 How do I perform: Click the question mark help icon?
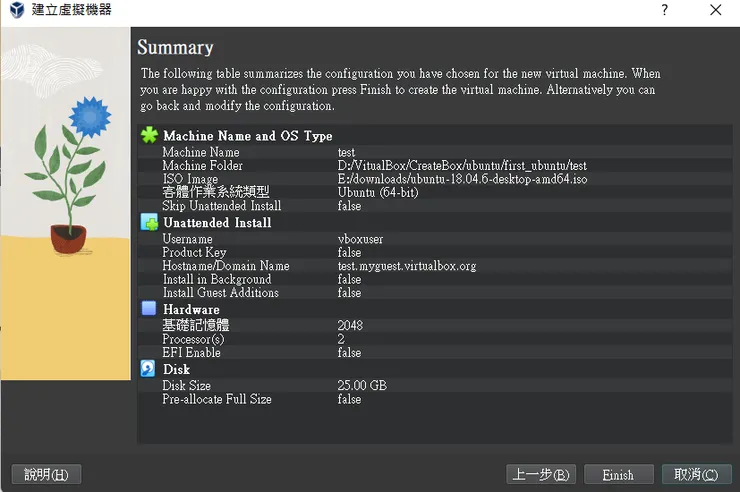[664, 9]
